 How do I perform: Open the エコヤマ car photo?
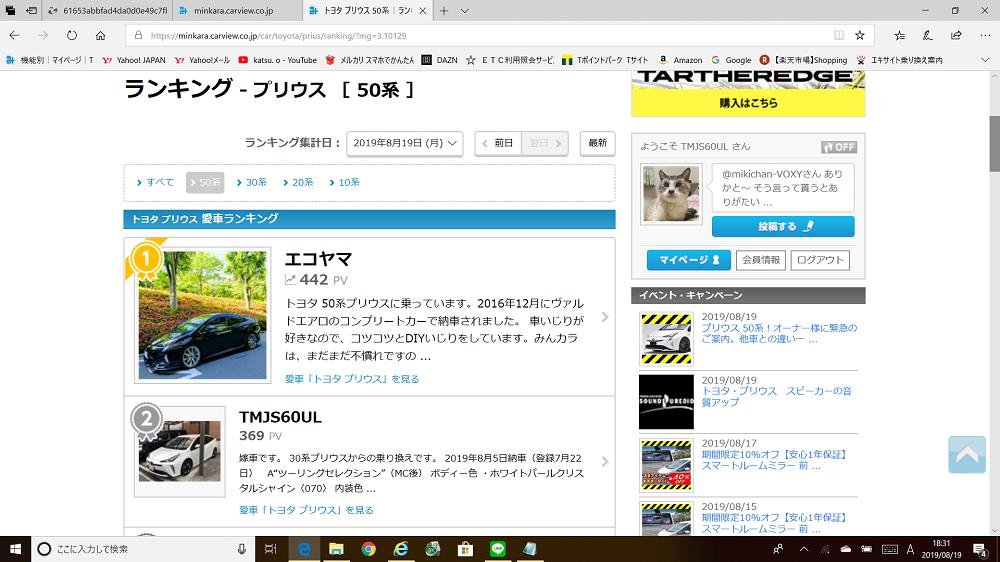tap(202, 314)
